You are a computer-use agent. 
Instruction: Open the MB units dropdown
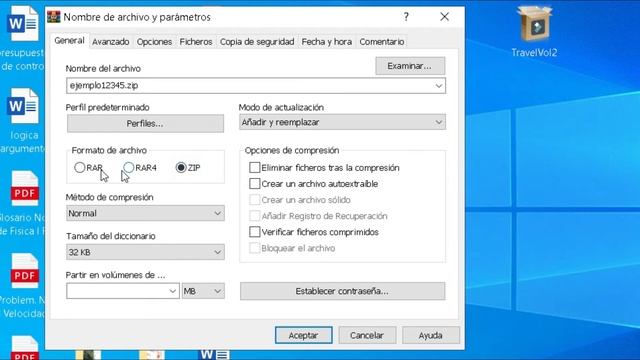(203, 291)
